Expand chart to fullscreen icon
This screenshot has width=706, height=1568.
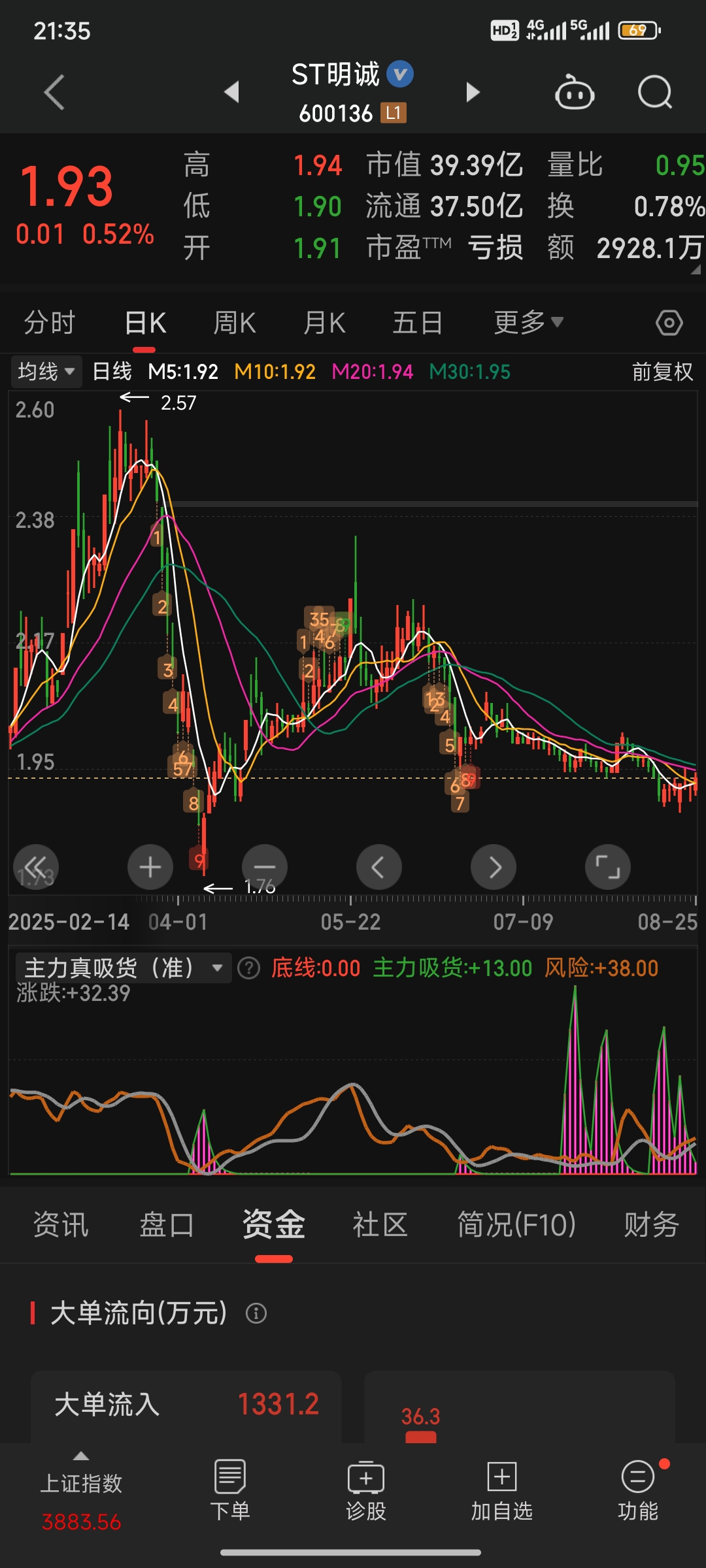tap(608, 867)
